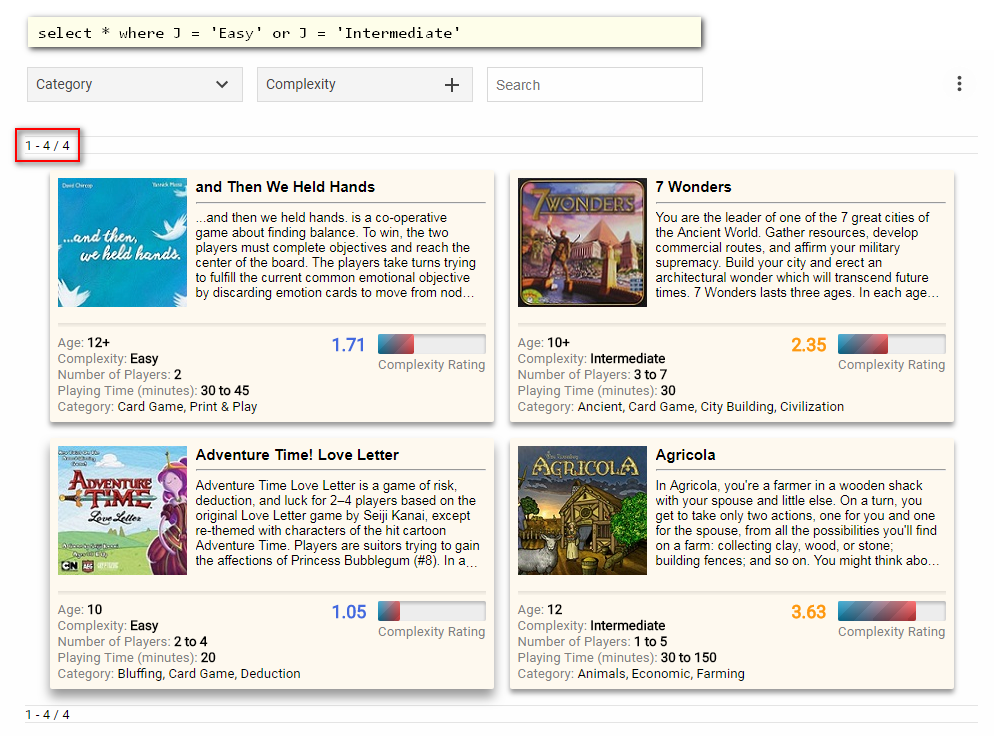Screen dimensions: 994x736
Task: Click the plus icon on Complexity filter
Action: (451, 85)
